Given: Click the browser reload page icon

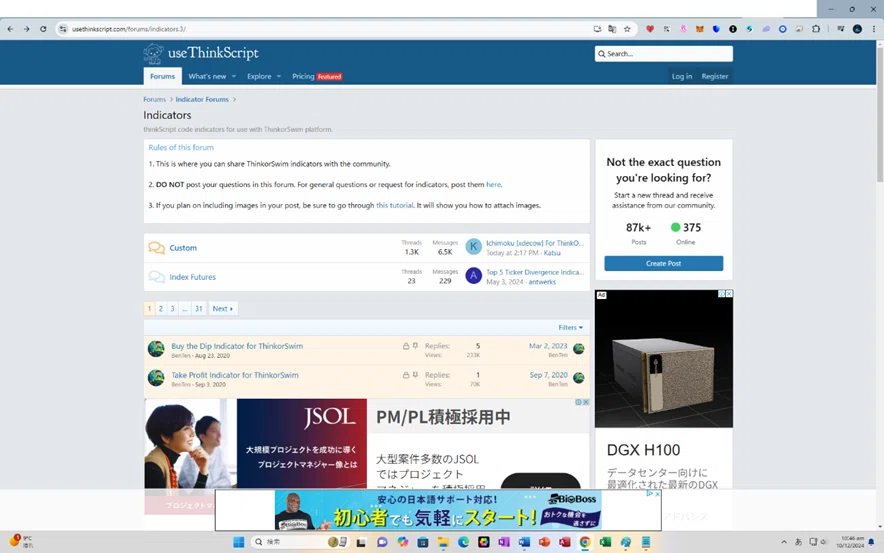Looking at the screenshot, I should 43,29.
